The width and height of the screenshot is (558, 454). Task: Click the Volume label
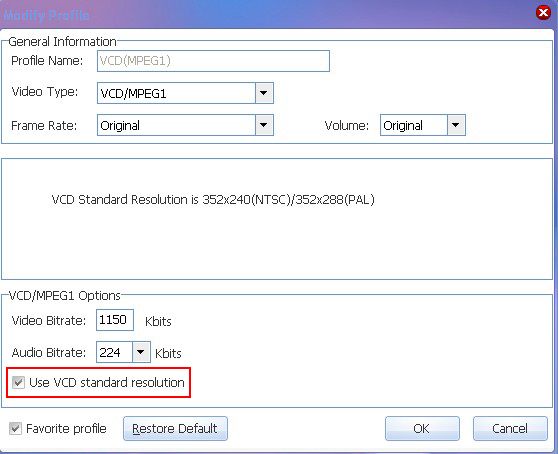pos(346,126)
